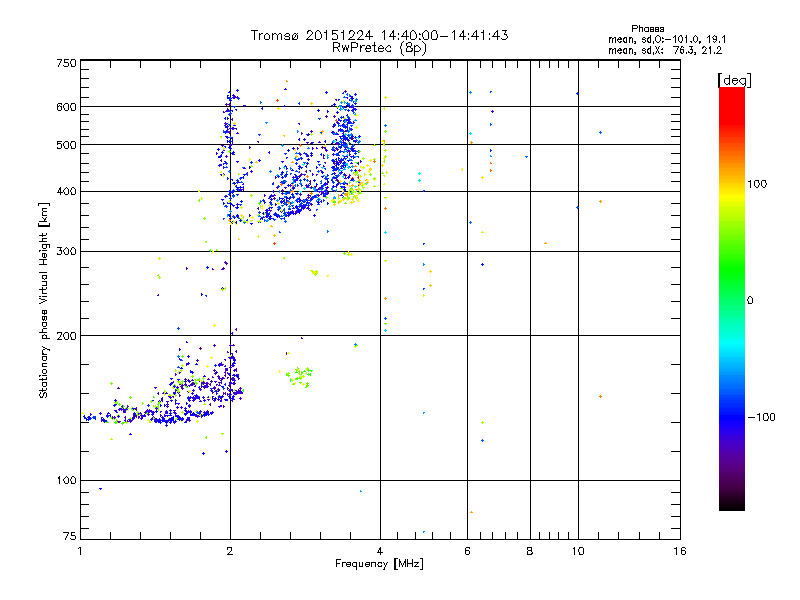Click the x-axis tick label '1'
Image resolution: width=800 pixels, height=600 pixels.
coord(80,551)
